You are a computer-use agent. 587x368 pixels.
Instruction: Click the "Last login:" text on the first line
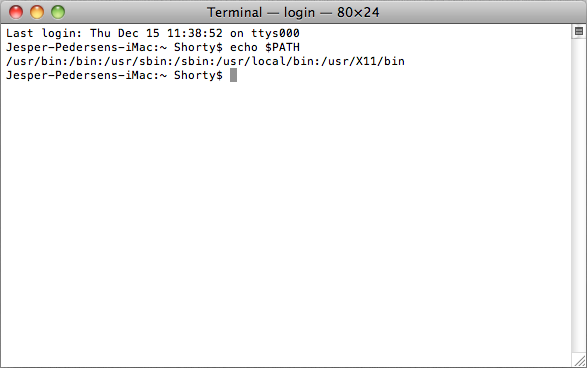pyautogui.click(x=44, y=33)
